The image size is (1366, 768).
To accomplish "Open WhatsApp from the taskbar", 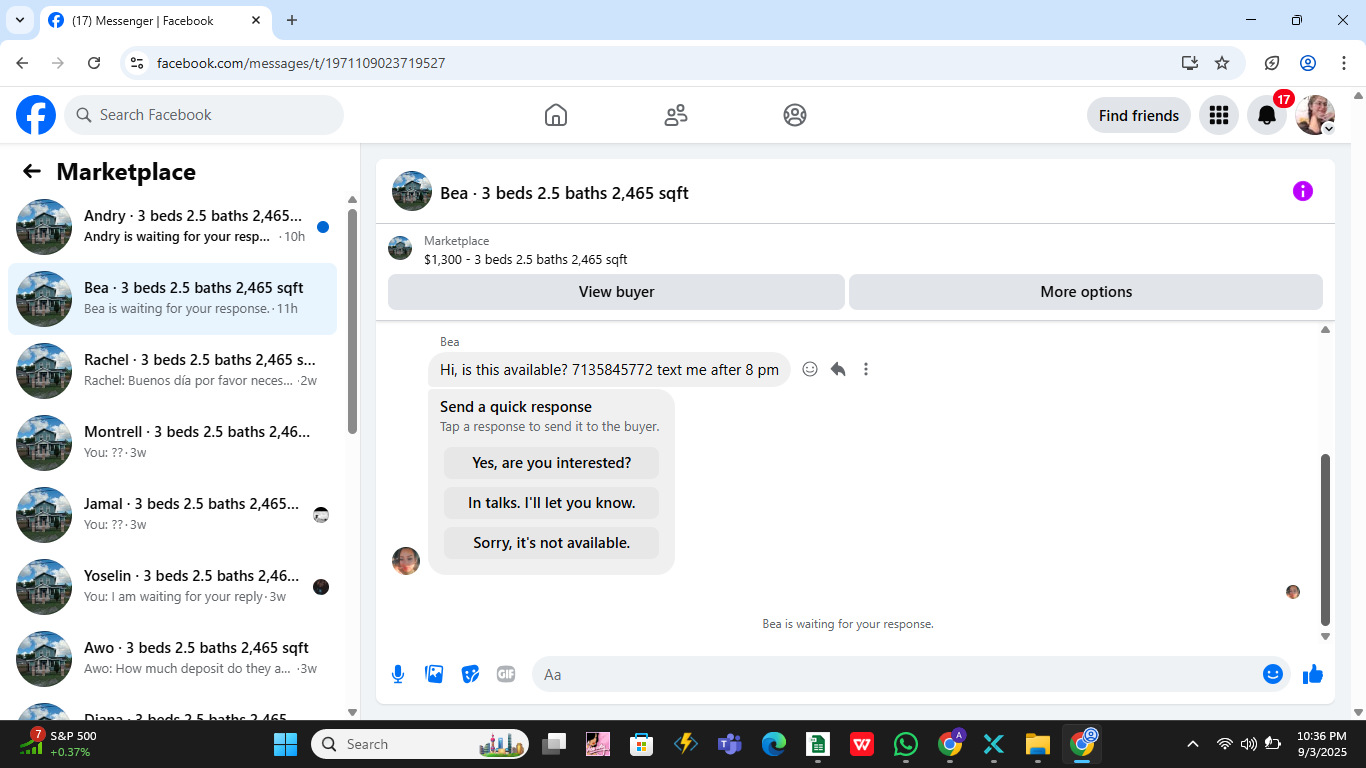I will [906, 744].
